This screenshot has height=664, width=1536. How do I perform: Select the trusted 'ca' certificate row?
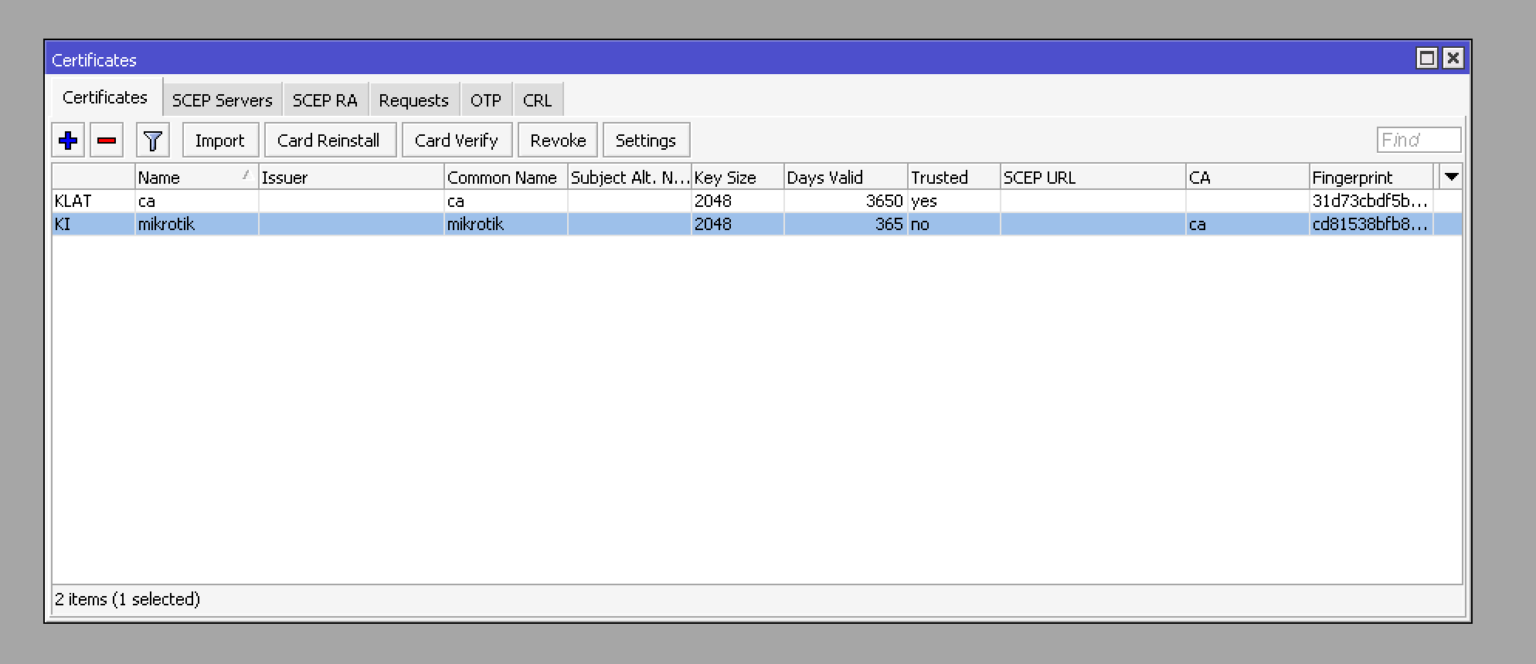coord(400,200)
